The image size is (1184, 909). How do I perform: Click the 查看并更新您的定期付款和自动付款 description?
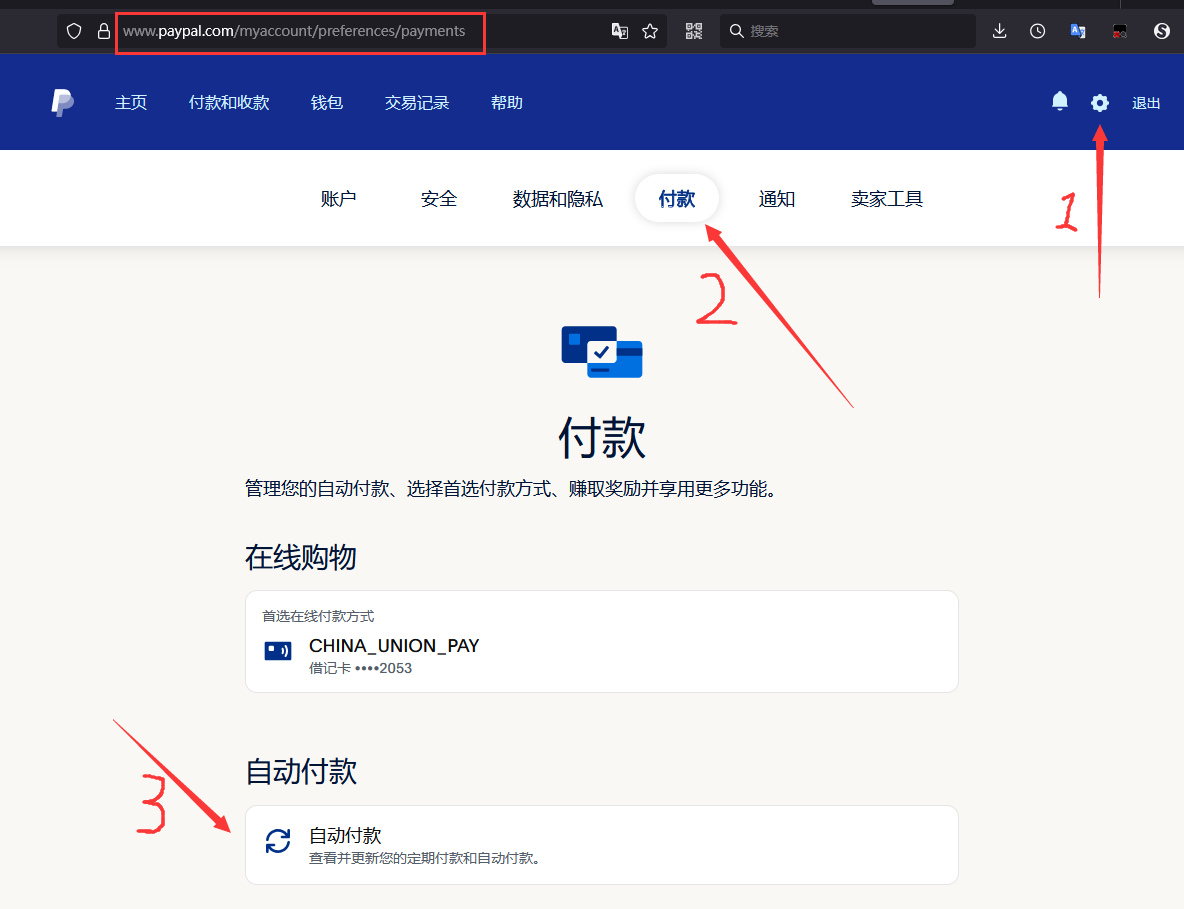[424, 858]
